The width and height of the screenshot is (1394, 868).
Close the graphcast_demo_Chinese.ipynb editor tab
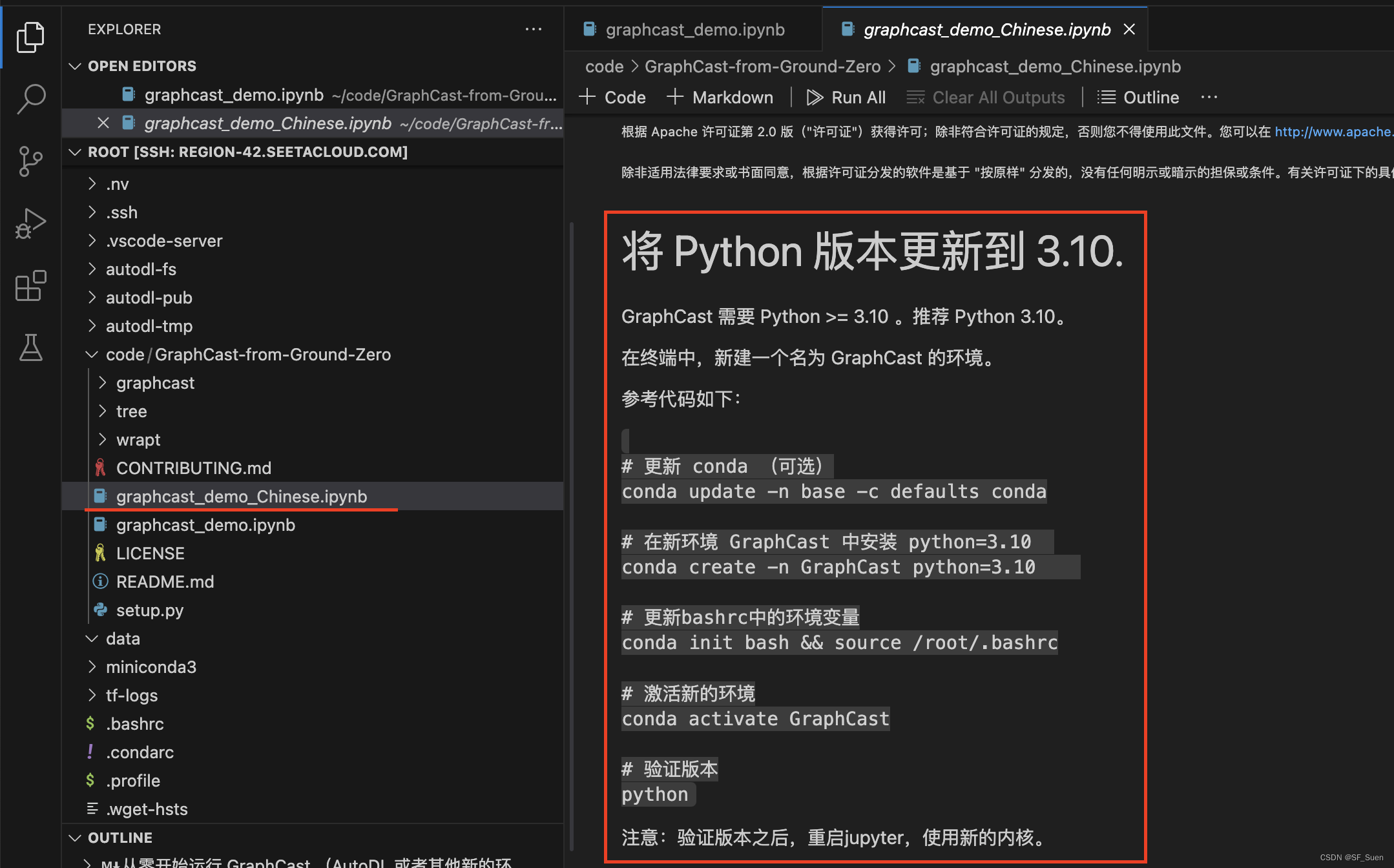1129,29
